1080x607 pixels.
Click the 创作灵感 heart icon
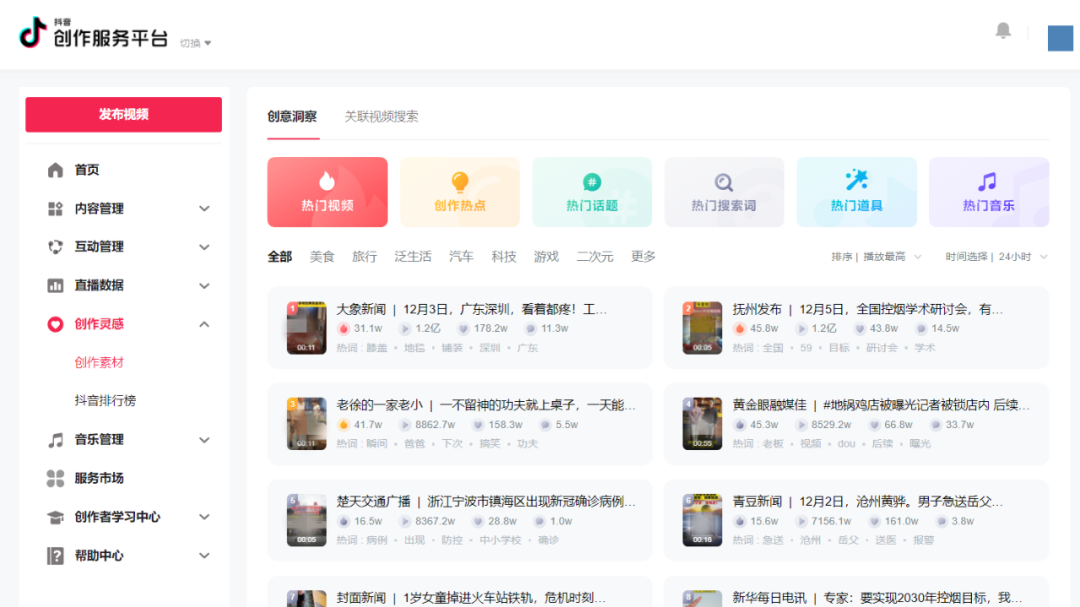point(55,324)
